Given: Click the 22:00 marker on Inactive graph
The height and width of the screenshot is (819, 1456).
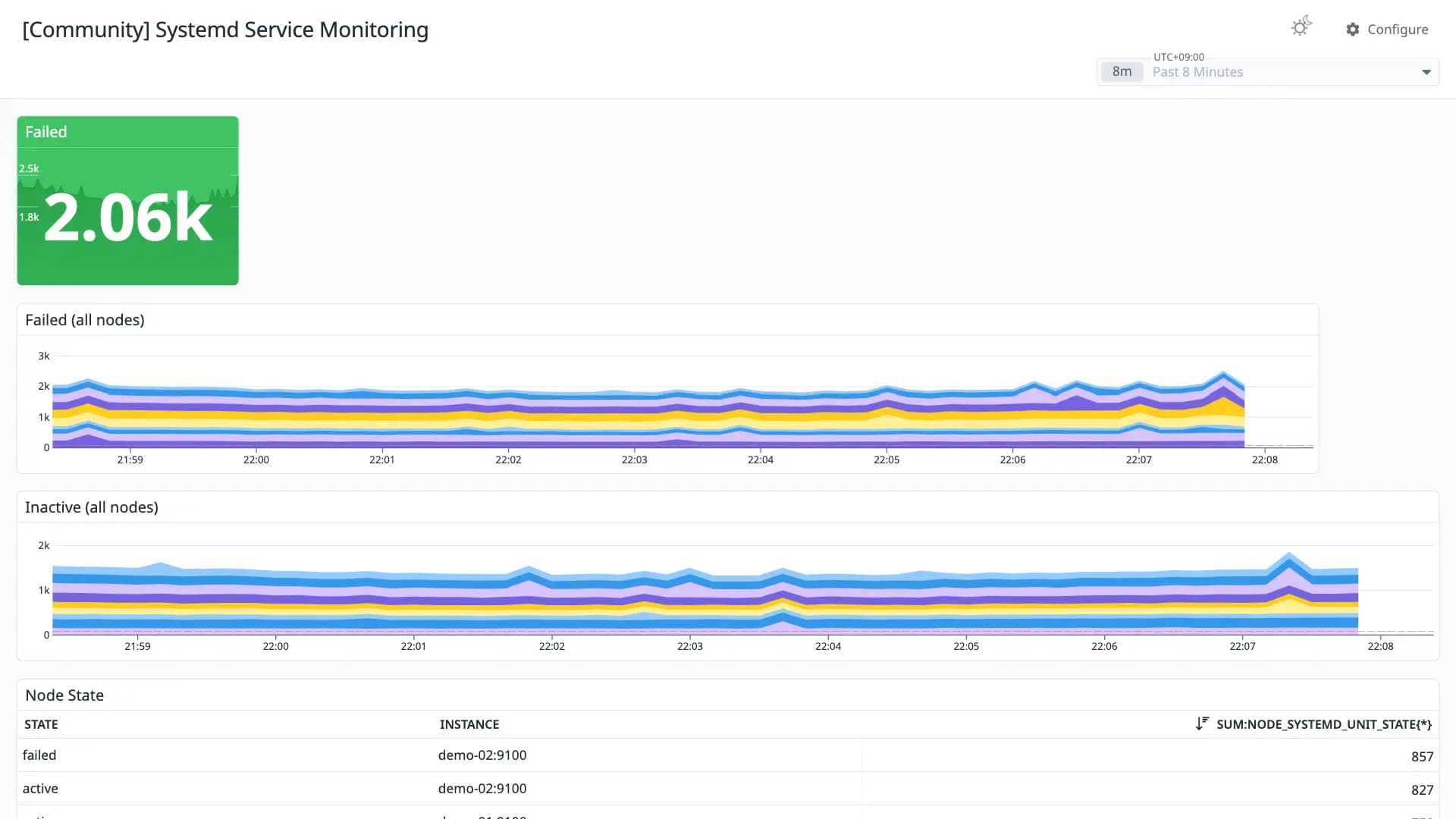Looking at the screenshot, I should (275, 646).
